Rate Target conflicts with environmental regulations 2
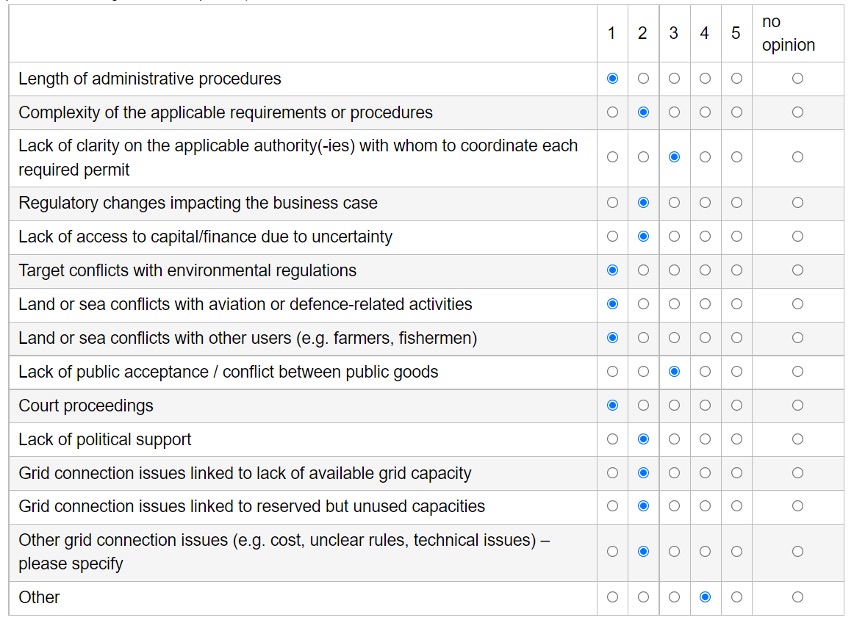854x624 pixels. (643, 271)
